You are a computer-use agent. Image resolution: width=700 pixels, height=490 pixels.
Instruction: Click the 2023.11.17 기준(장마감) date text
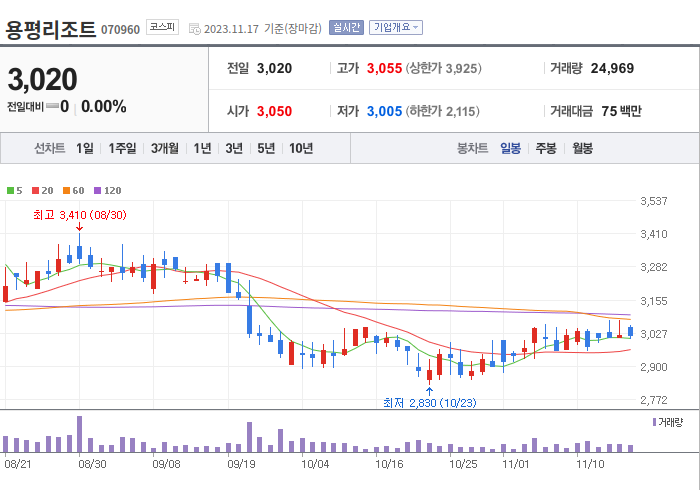coord(262,29)
